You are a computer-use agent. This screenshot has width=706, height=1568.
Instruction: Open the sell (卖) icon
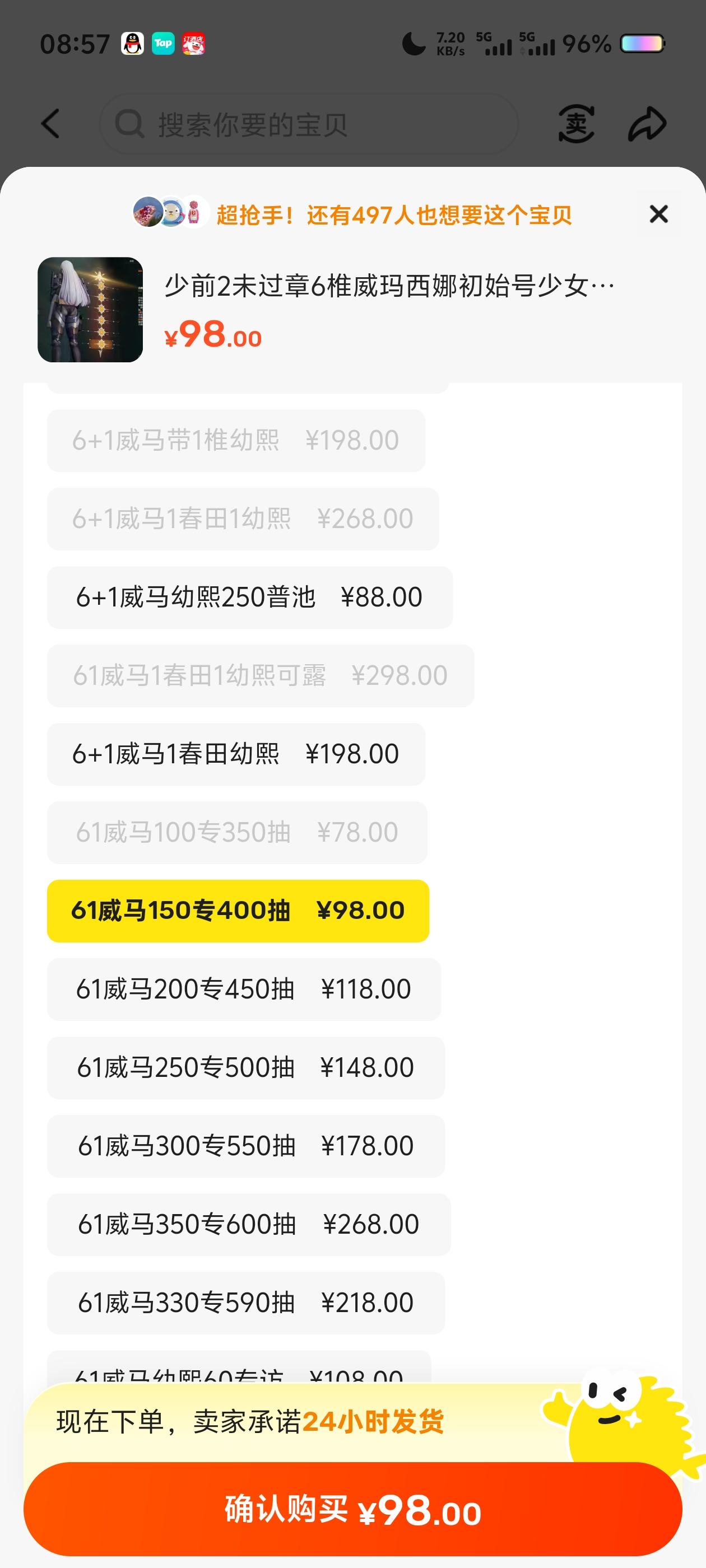pos(576,124)
